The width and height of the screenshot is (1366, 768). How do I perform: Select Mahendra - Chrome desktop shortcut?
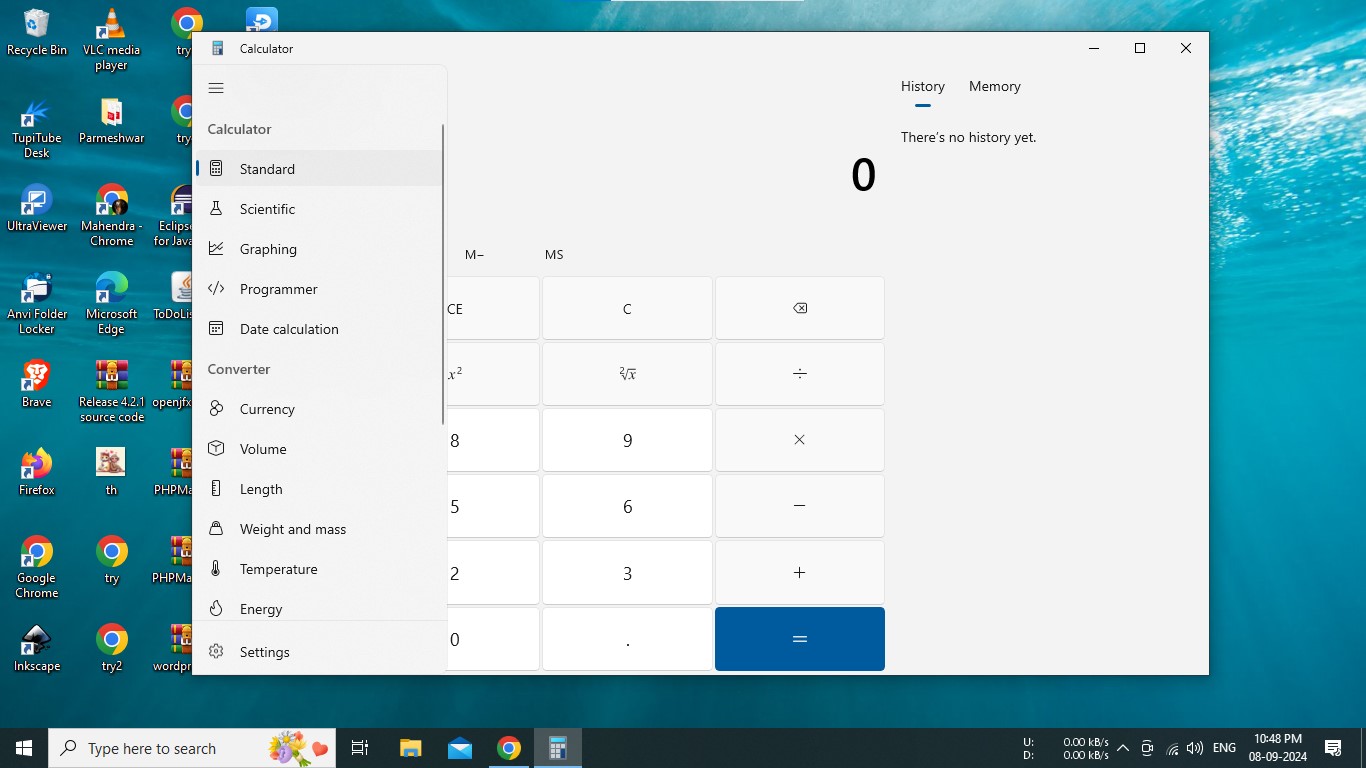pyautogui.click(x=111, y=216)
